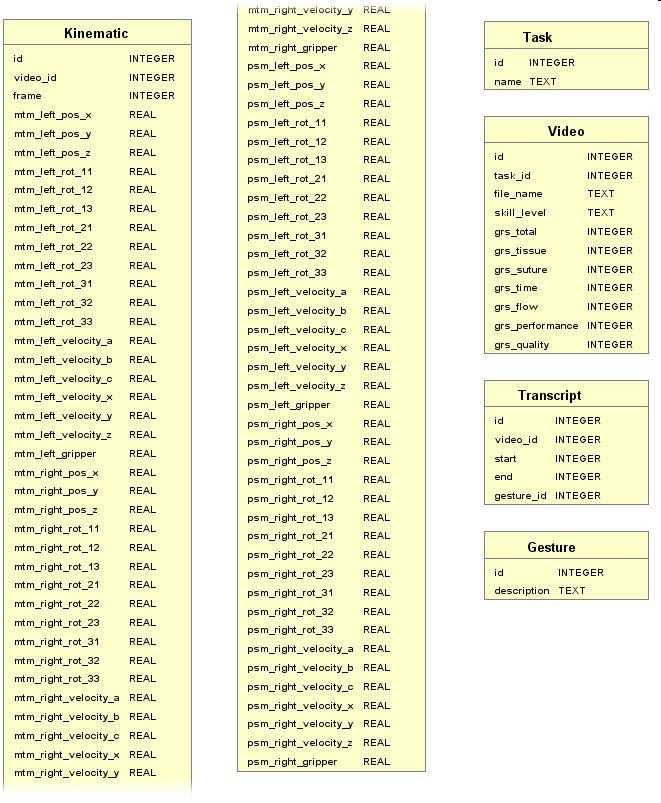The width and height of the screenshot is (661, 803).
Task: Click the grs_quality row
Action: (566, 344)
